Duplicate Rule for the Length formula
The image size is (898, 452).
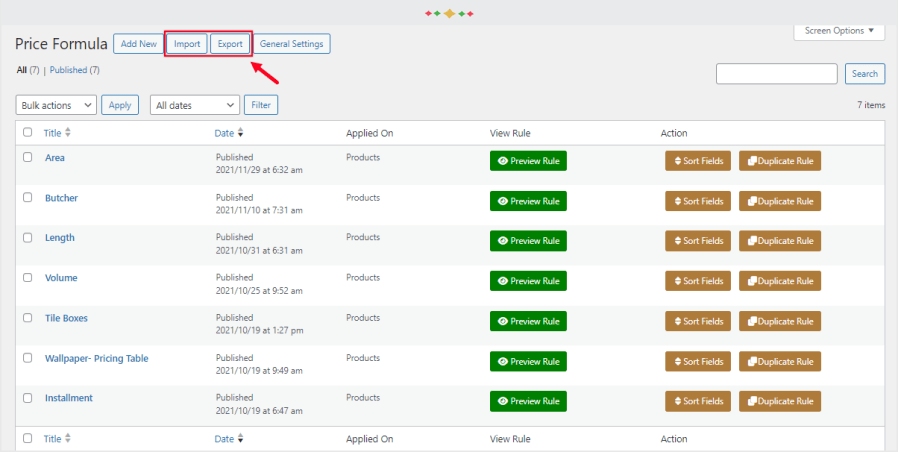pyautogui.click(x=779, y=241)
